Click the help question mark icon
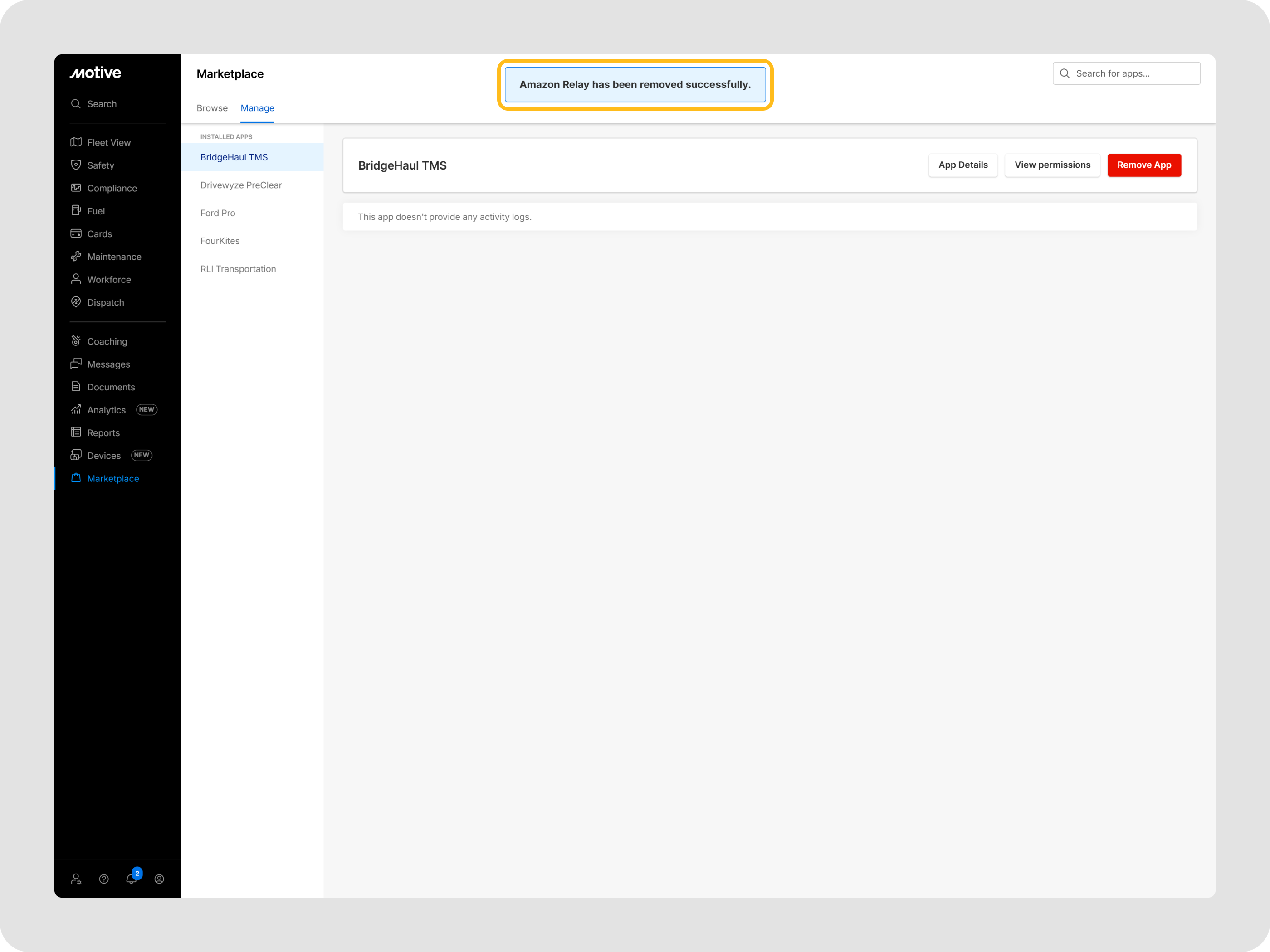Screen dimensions: 1270x952 pos(104,879)
